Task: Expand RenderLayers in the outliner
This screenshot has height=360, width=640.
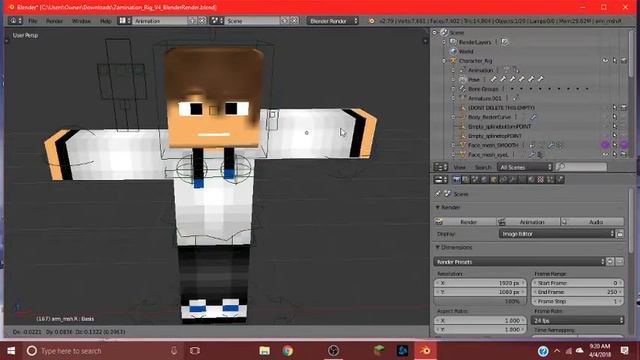Action: tap(444, 42)
